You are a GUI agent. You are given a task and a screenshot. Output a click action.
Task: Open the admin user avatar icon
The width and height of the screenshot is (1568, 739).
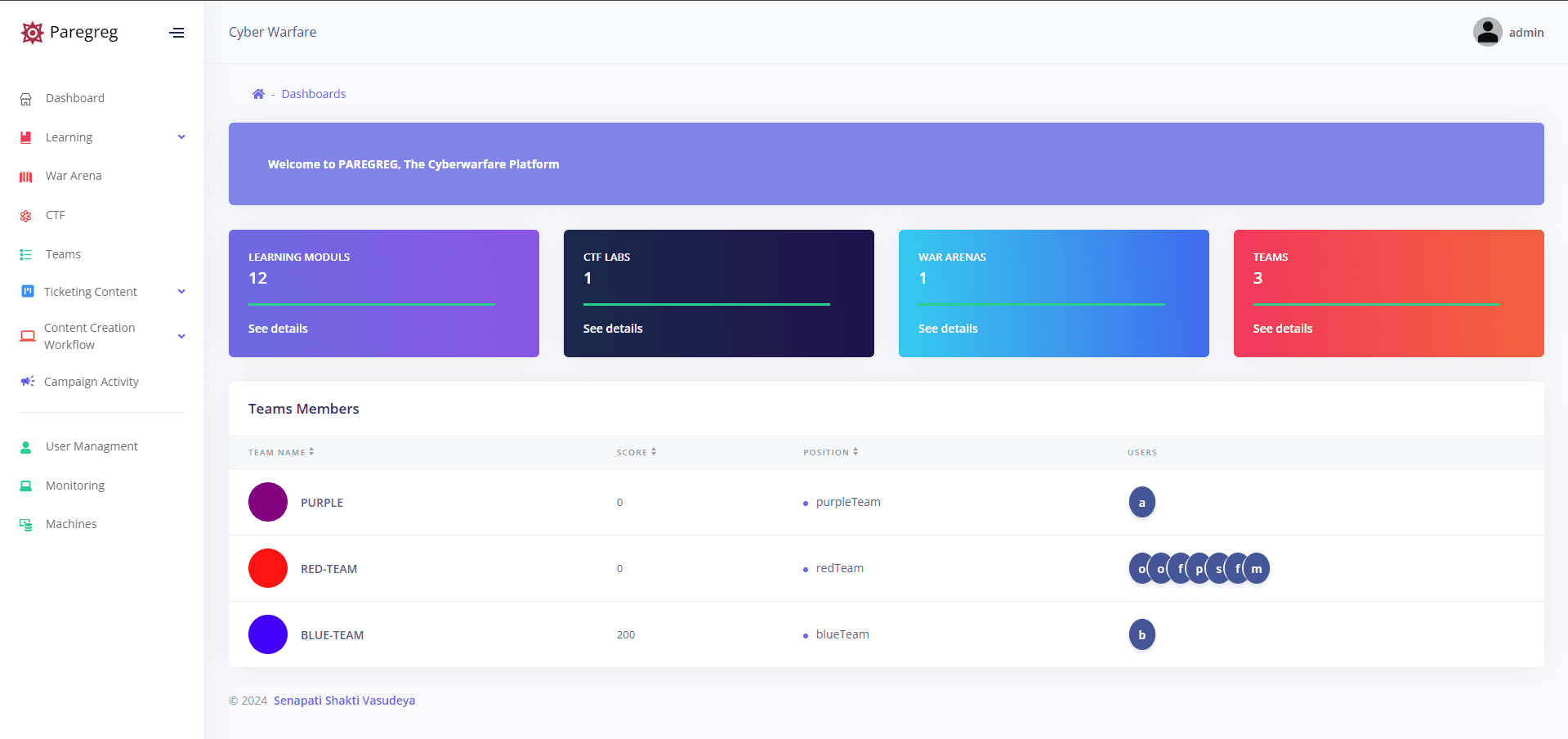click(1487, 33)
